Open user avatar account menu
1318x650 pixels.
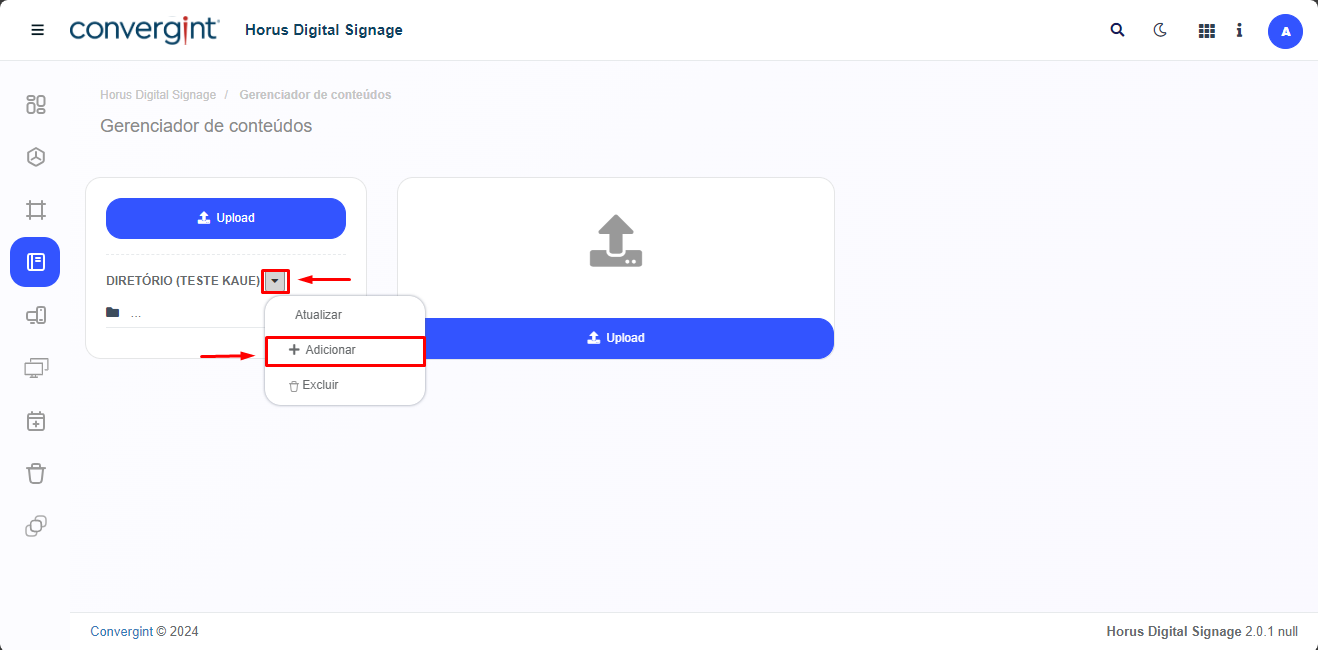pos(1285,31)
